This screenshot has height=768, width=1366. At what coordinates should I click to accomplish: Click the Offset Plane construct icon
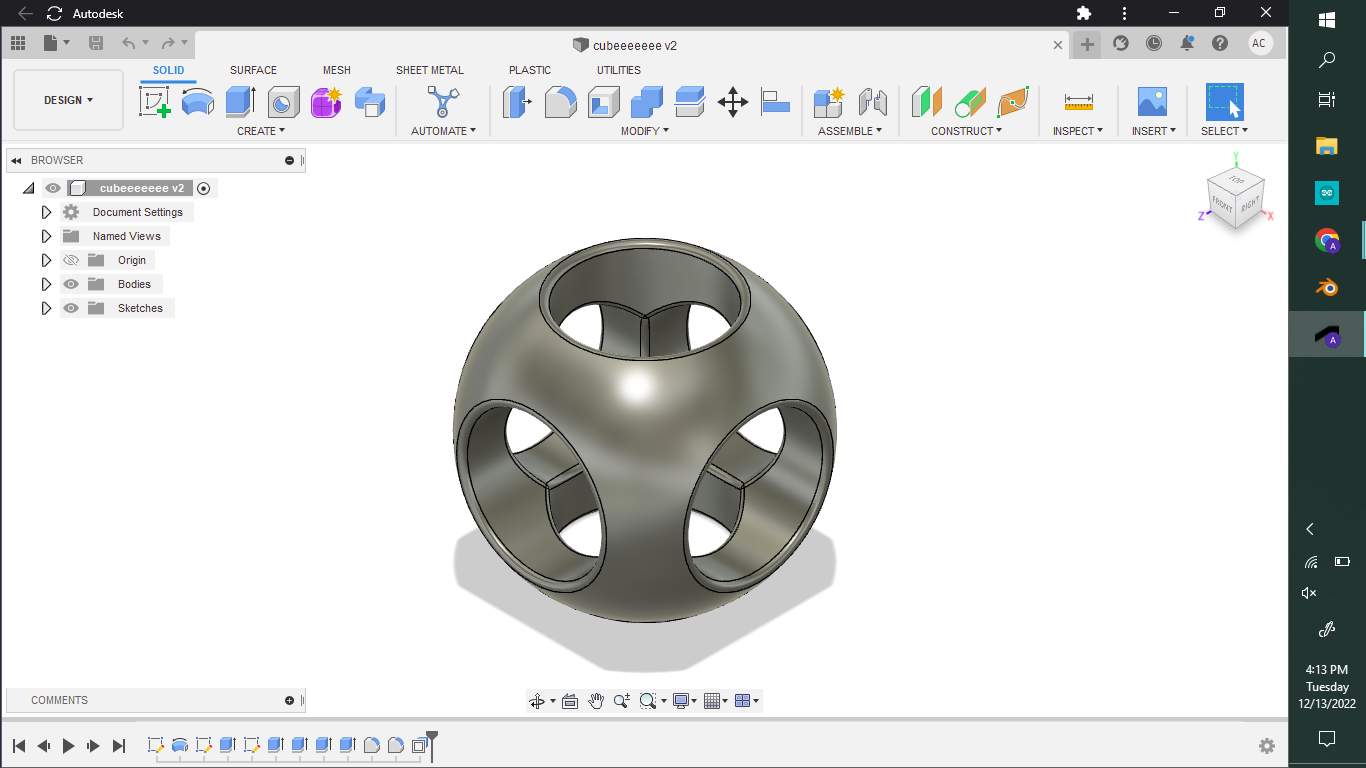pyautogui.click(x=926, y=101)
